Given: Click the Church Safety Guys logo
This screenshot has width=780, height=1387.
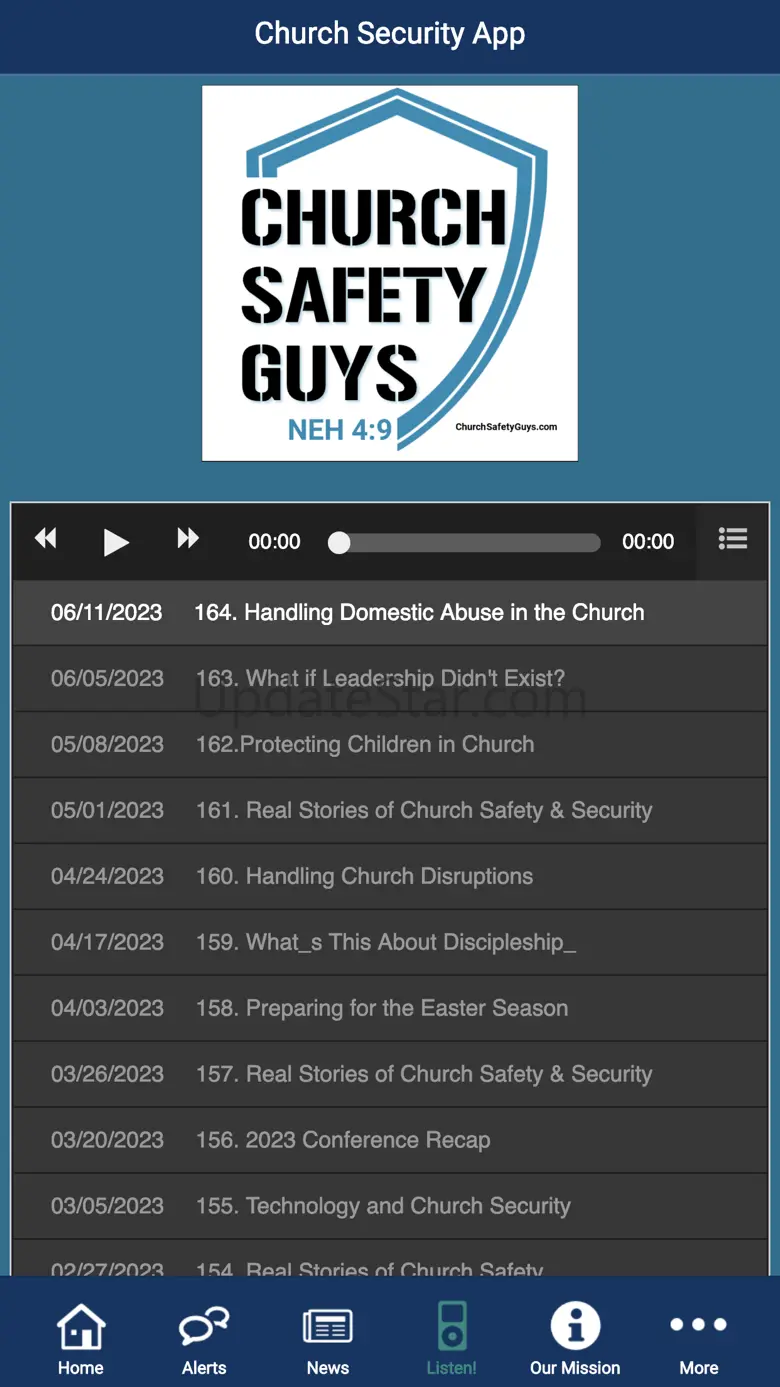Looking at the screenshot, I should (390, 273).
